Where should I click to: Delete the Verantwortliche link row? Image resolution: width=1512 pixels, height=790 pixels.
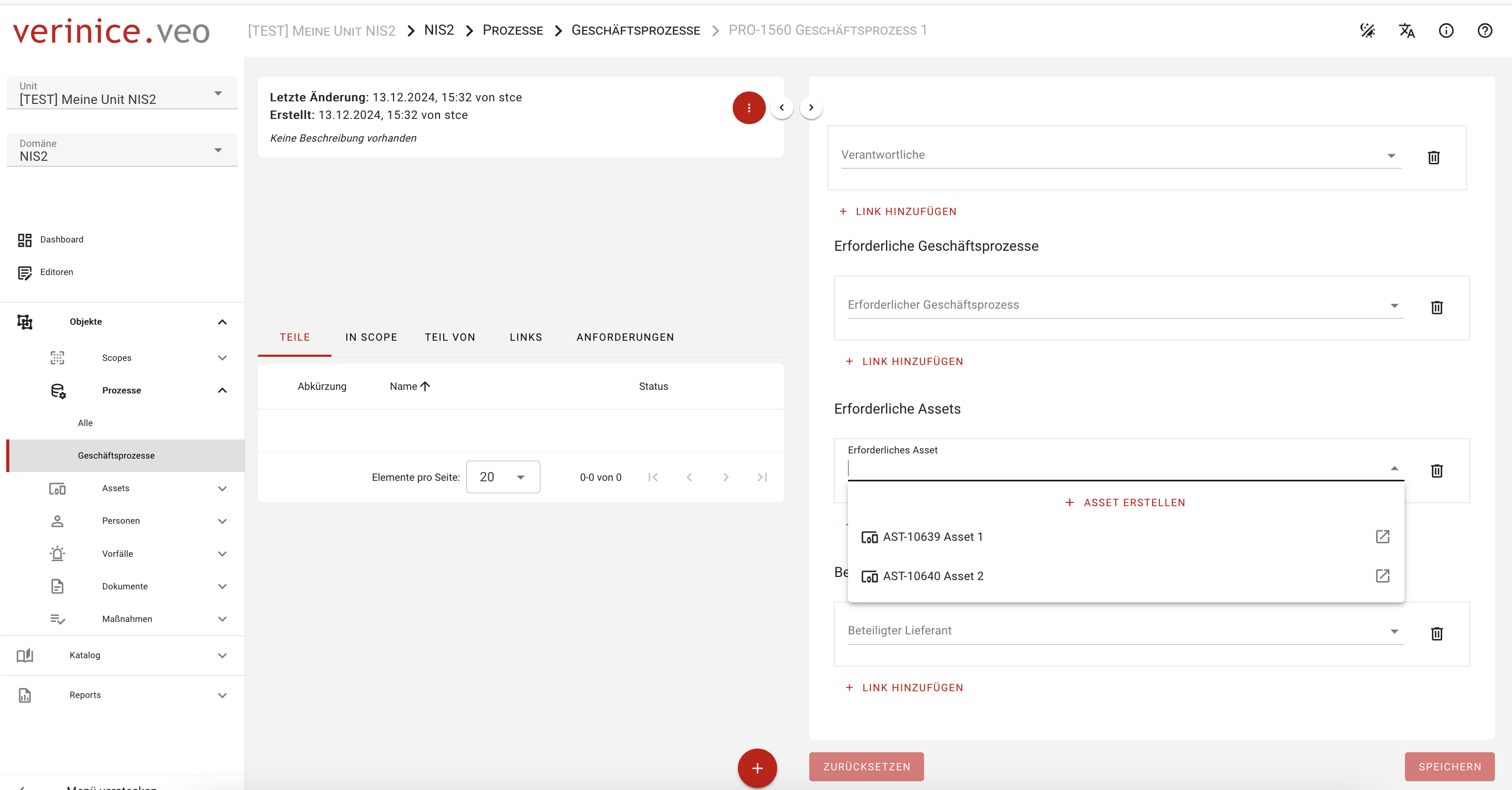pos(1433,157)
